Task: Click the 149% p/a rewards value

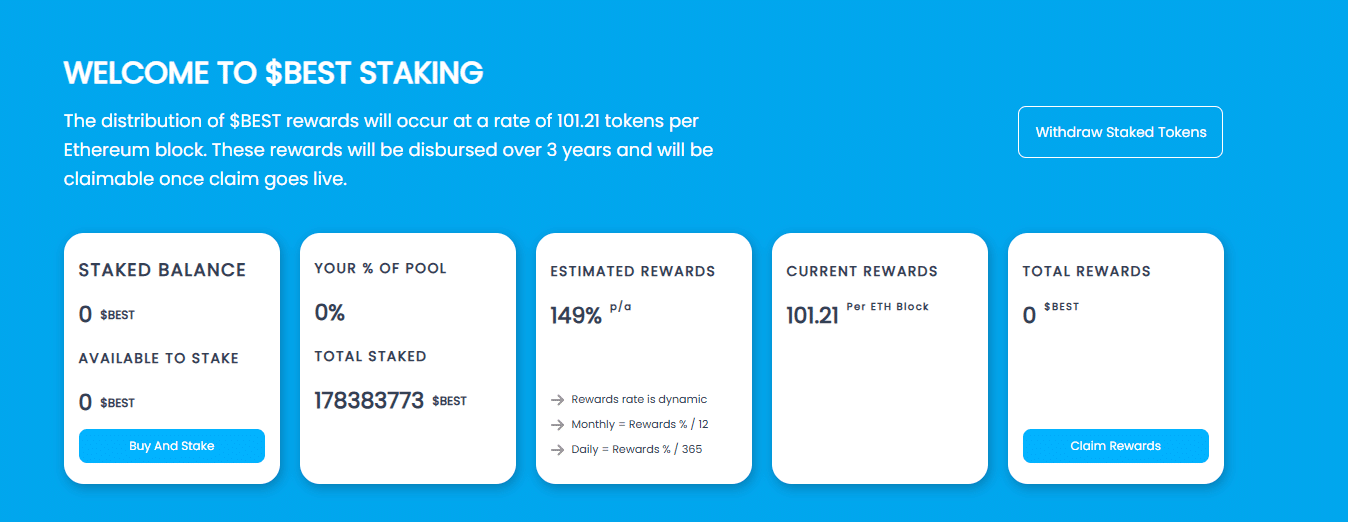Action: (591, 314)
